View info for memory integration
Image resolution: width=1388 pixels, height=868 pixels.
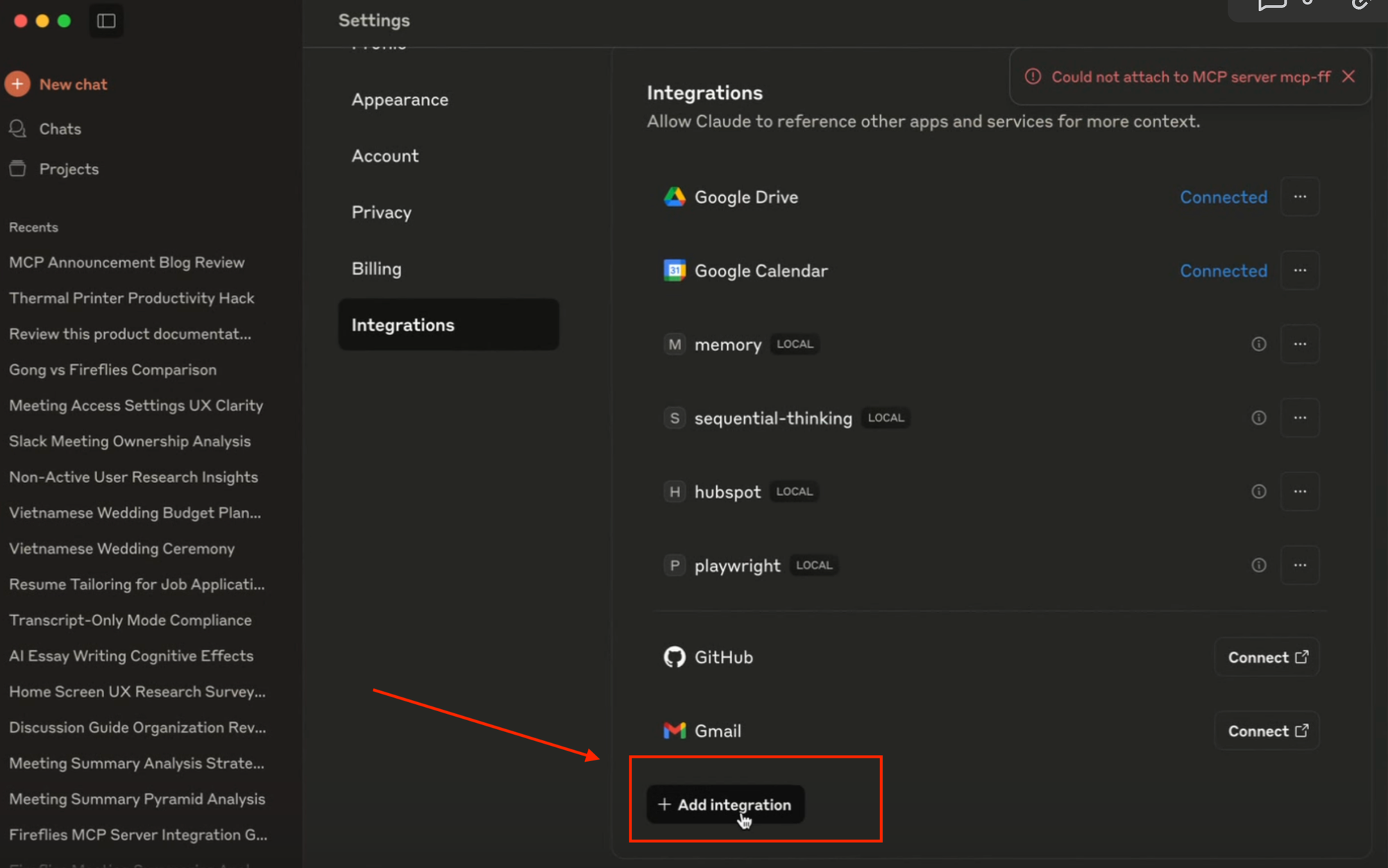tap(1259, 344)
